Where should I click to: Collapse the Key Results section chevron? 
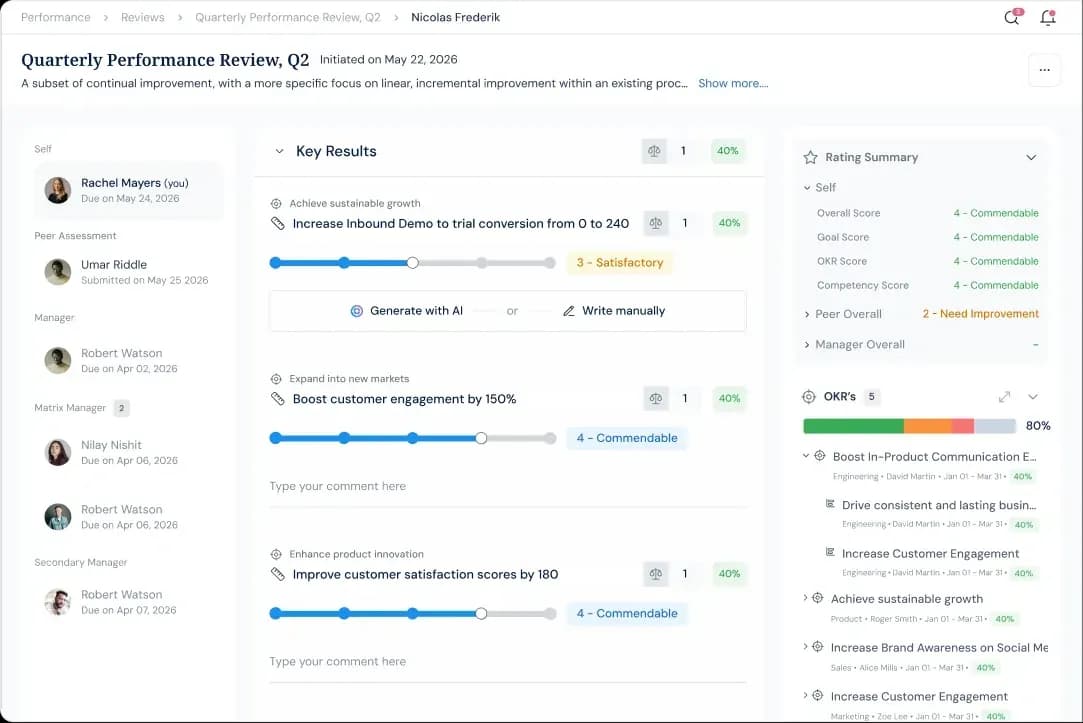[x=279, y=151]
